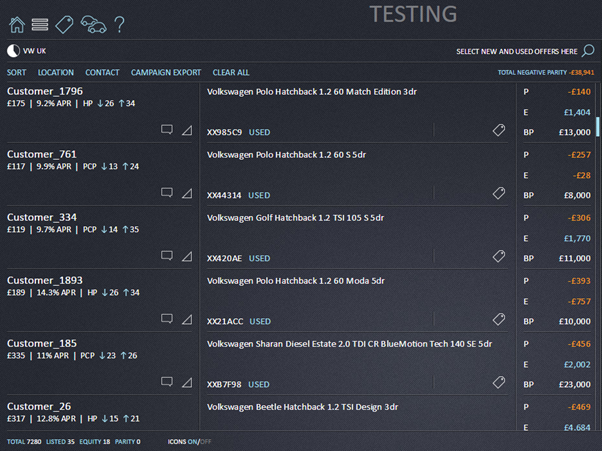Click Select New and Used Offers Here
The width and height of the screenshot is (602, 451).
point(517,51)
